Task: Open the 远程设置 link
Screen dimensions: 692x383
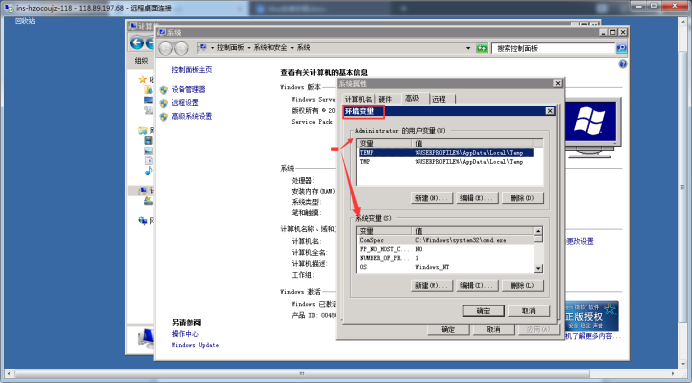Action: coord(185,103)
